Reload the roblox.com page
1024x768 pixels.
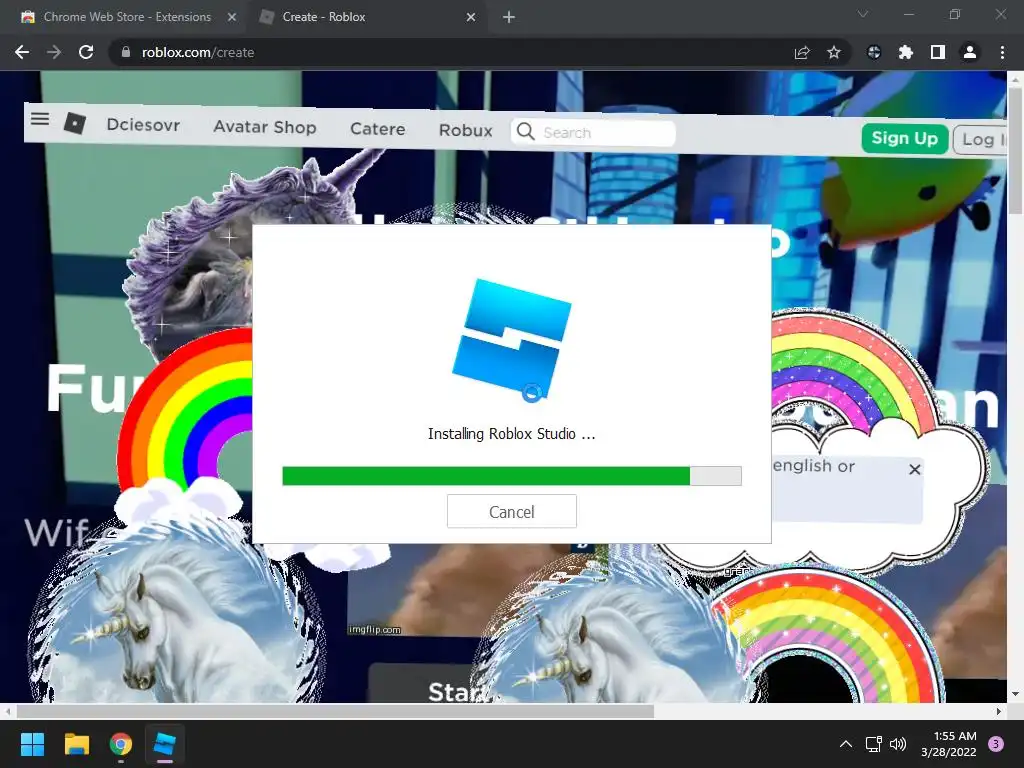86,52
